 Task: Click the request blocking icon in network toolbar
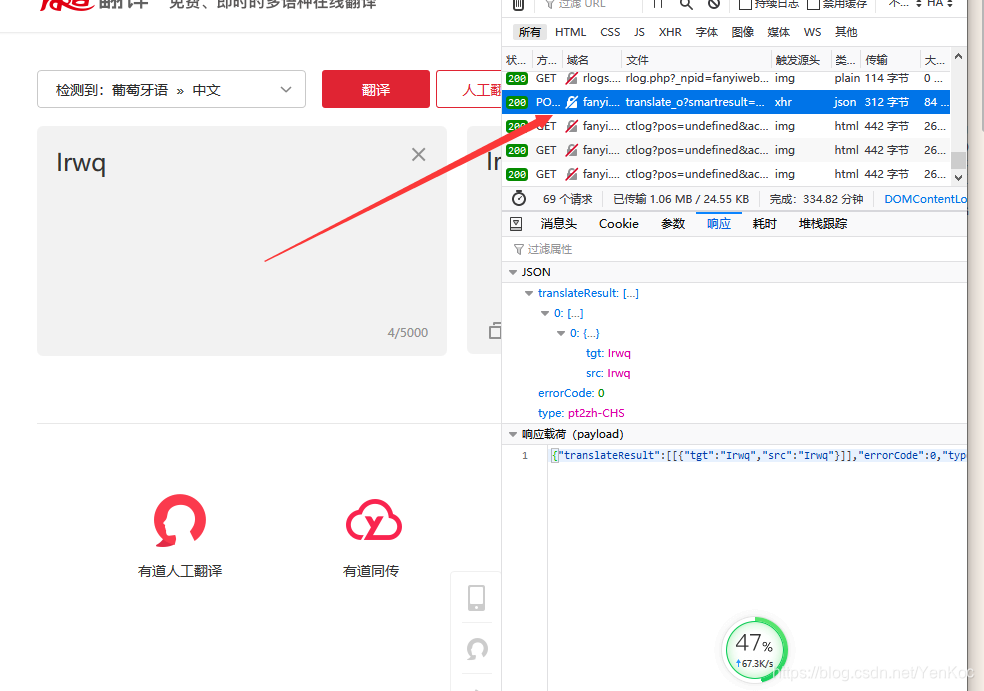(x=714, y=4)
